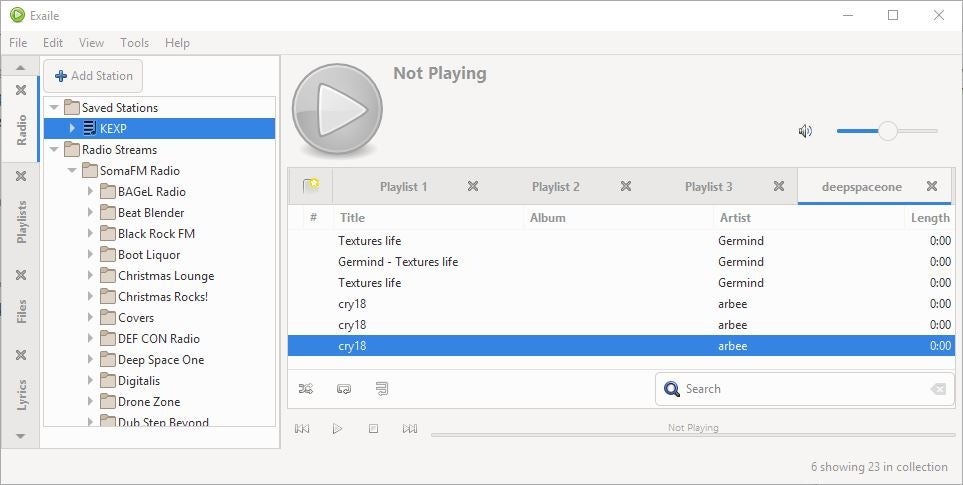Click the Add Station button
The width and height of the screenshot is (963, 485).
(93, 76)
